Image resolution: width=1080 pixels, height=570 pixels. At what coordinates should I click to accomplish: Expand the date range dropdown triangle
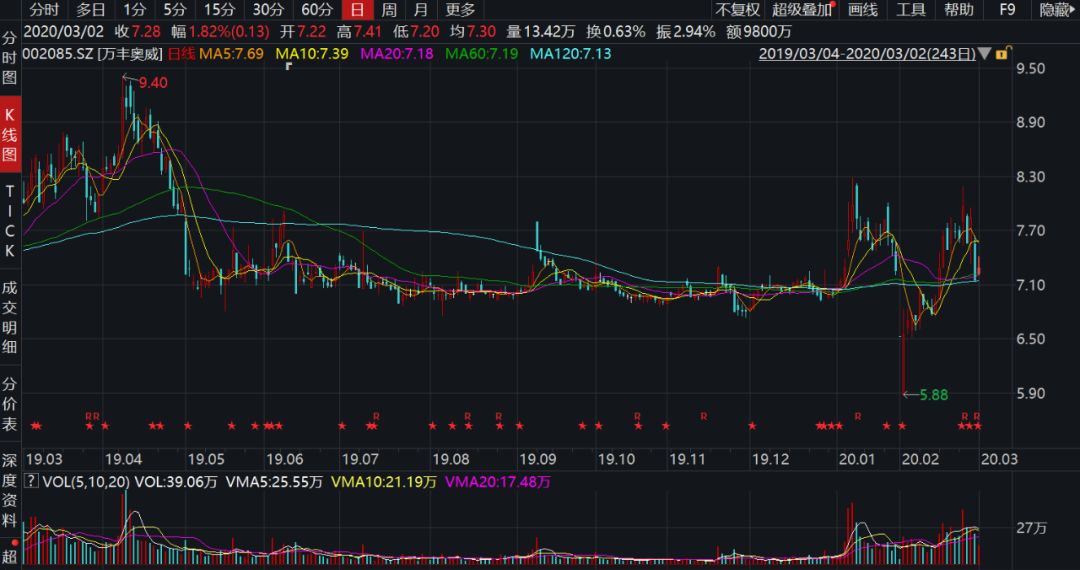986,53
